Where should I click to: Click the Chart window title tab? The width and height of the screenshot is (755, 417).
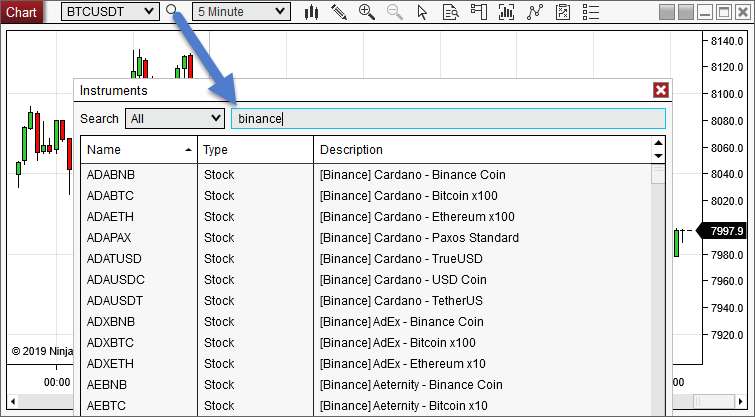[x=21, y=12]
